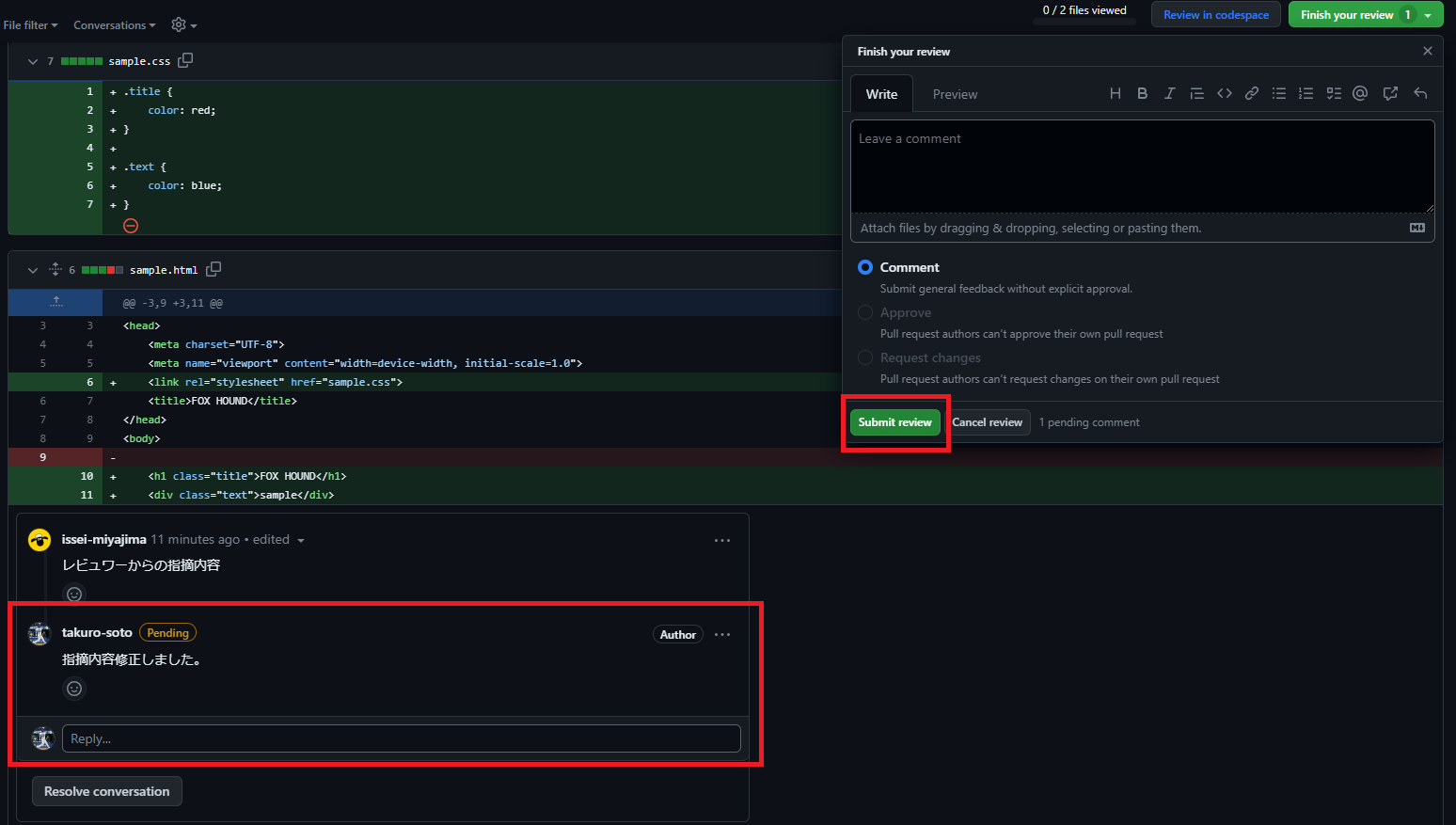
Task: Apply italic formatting in review editor
Action: (x=1169, y=93)
